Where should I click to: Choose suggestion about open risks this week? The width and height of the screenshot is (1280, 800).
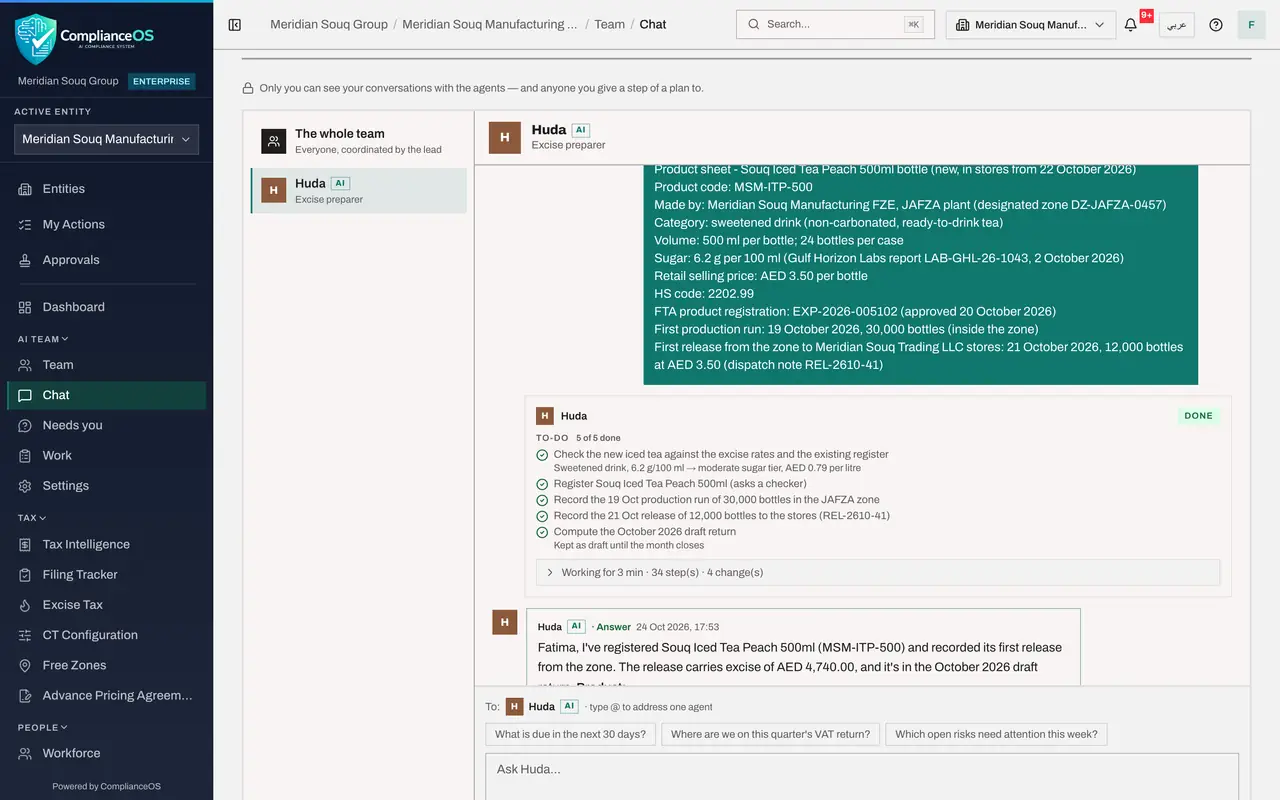point(996,734)
